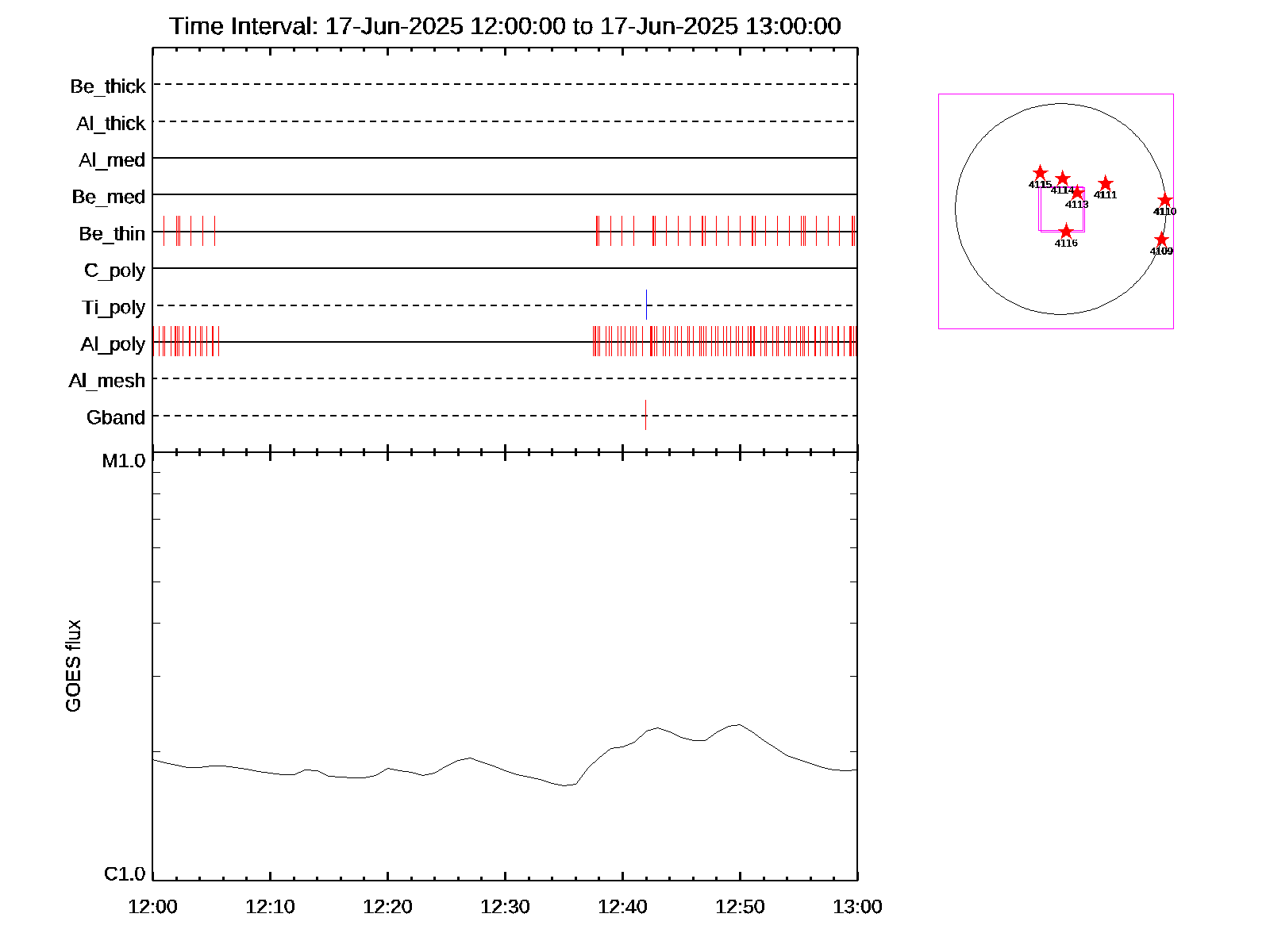The width and height of the screenshot is (1270, 952).
Task: Click the red star for region 4111
Action: pos(1105,184)
